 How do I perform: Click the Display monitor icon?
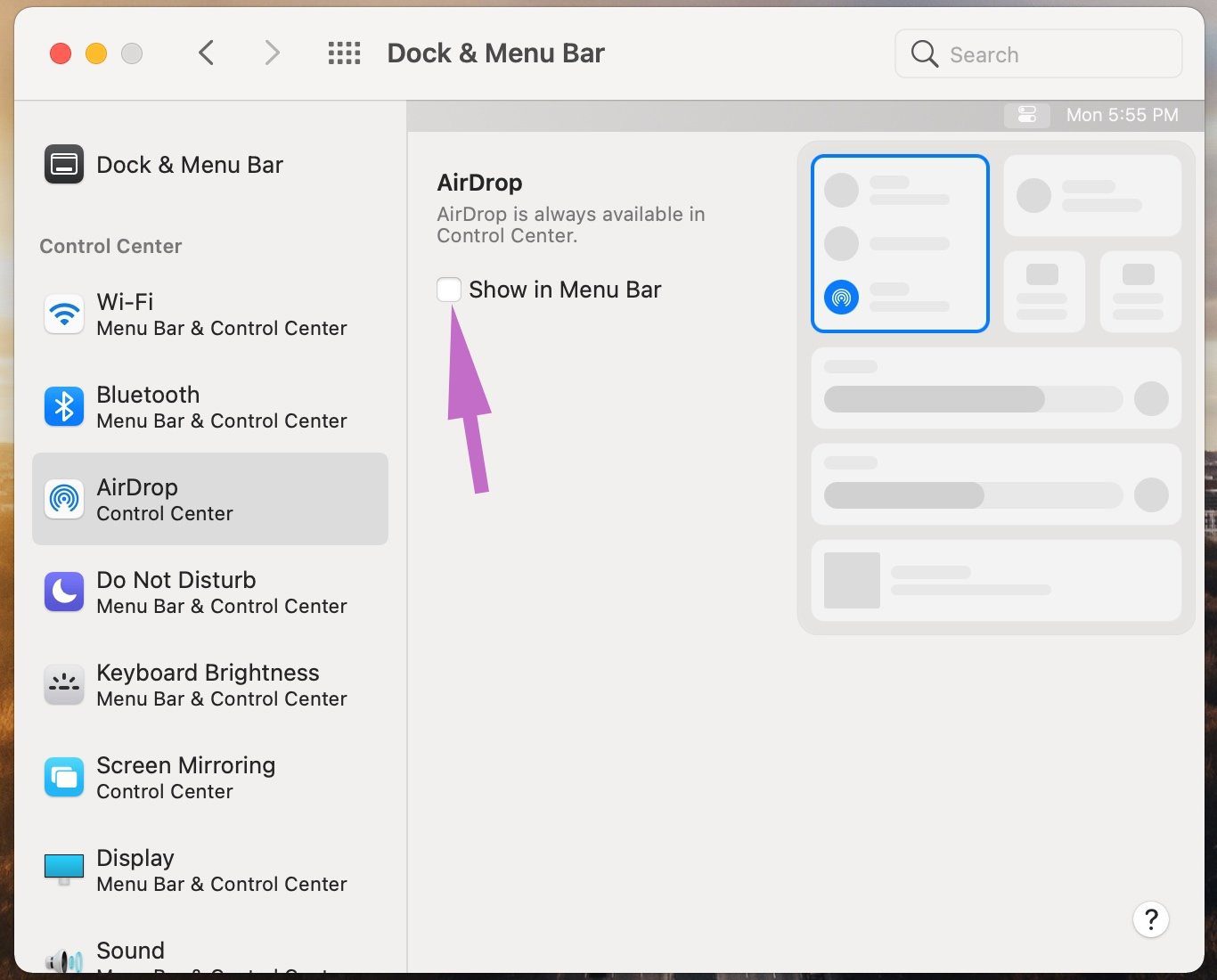pos(64,870)
